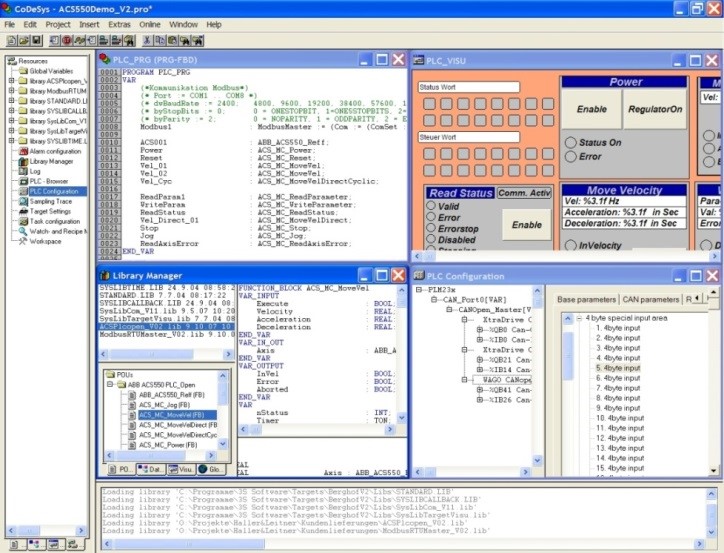Viewport: 724px width, 553px height.
Task: Open the Log resource item
Action: [35, 171]
